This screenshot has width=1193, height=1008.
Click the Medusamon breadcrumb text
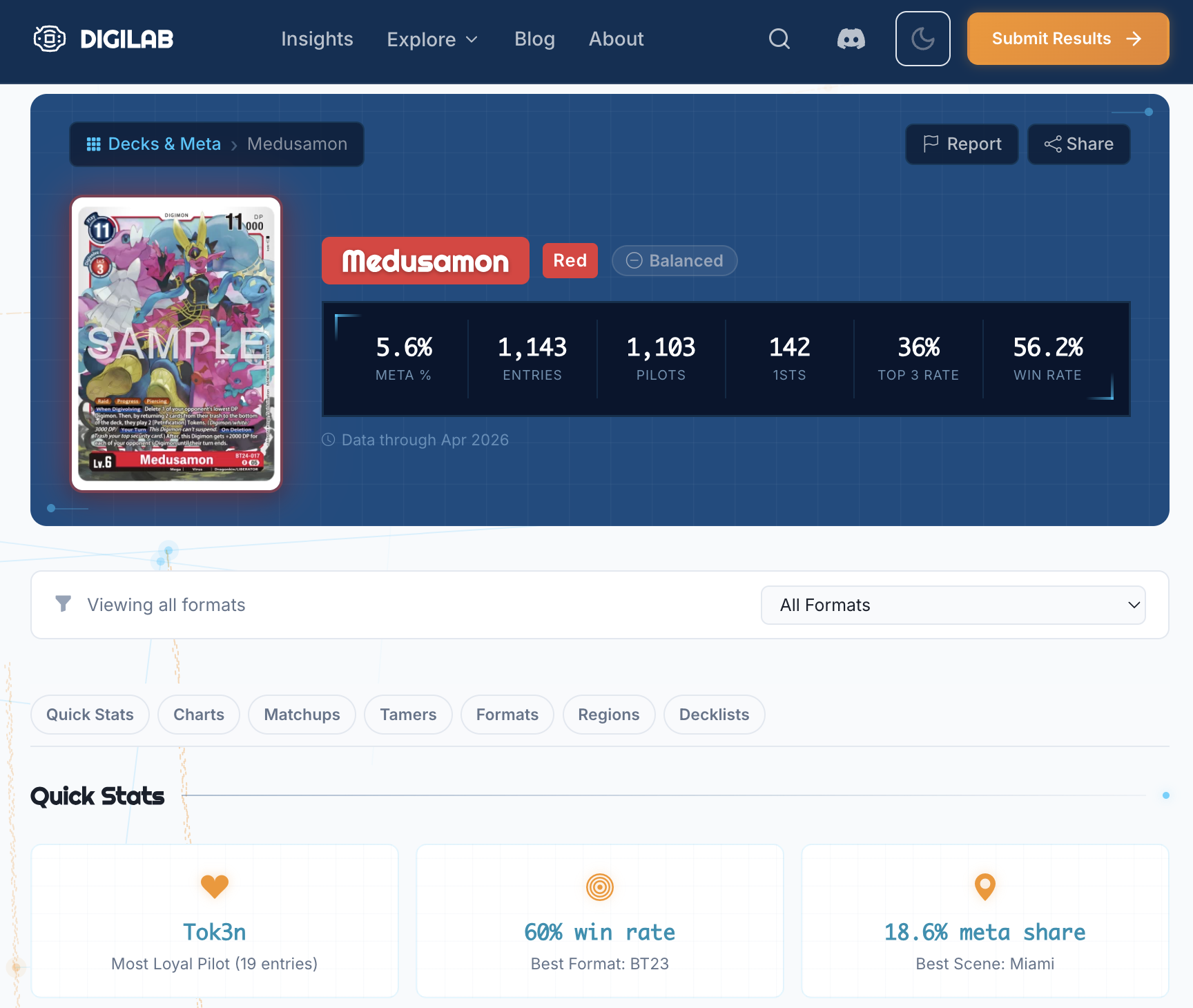pos(298,144)
